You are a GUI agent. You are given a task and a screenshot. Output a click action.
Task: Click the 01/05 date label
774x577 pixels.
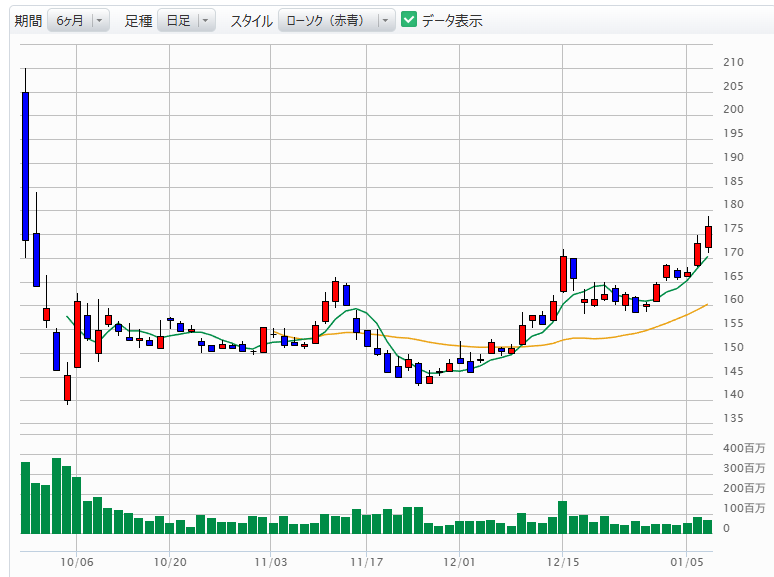688,563
